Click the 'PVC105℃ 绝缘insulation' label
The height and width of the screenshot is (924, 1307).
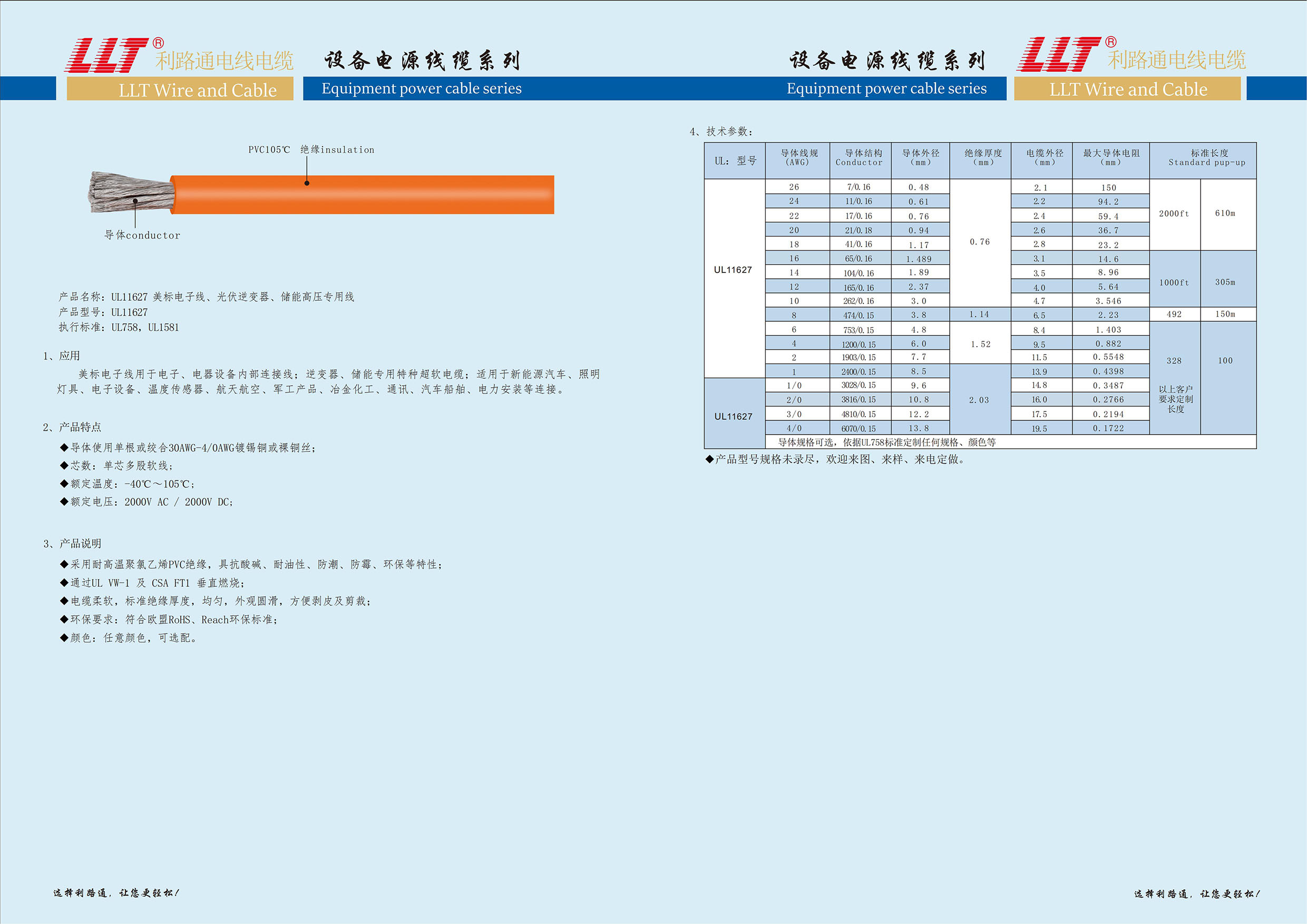coord(311,150)
